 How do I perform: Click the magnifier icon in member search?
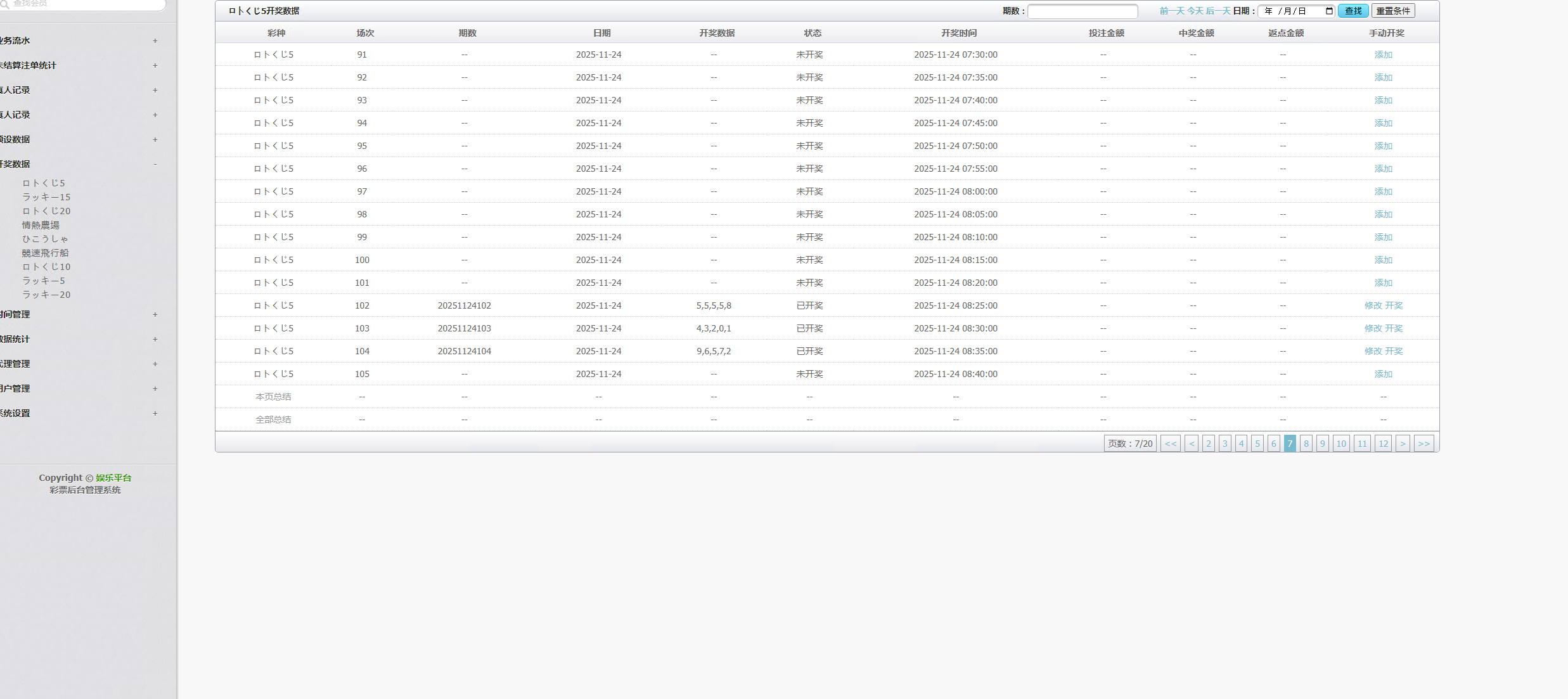(x=4, y=4)
